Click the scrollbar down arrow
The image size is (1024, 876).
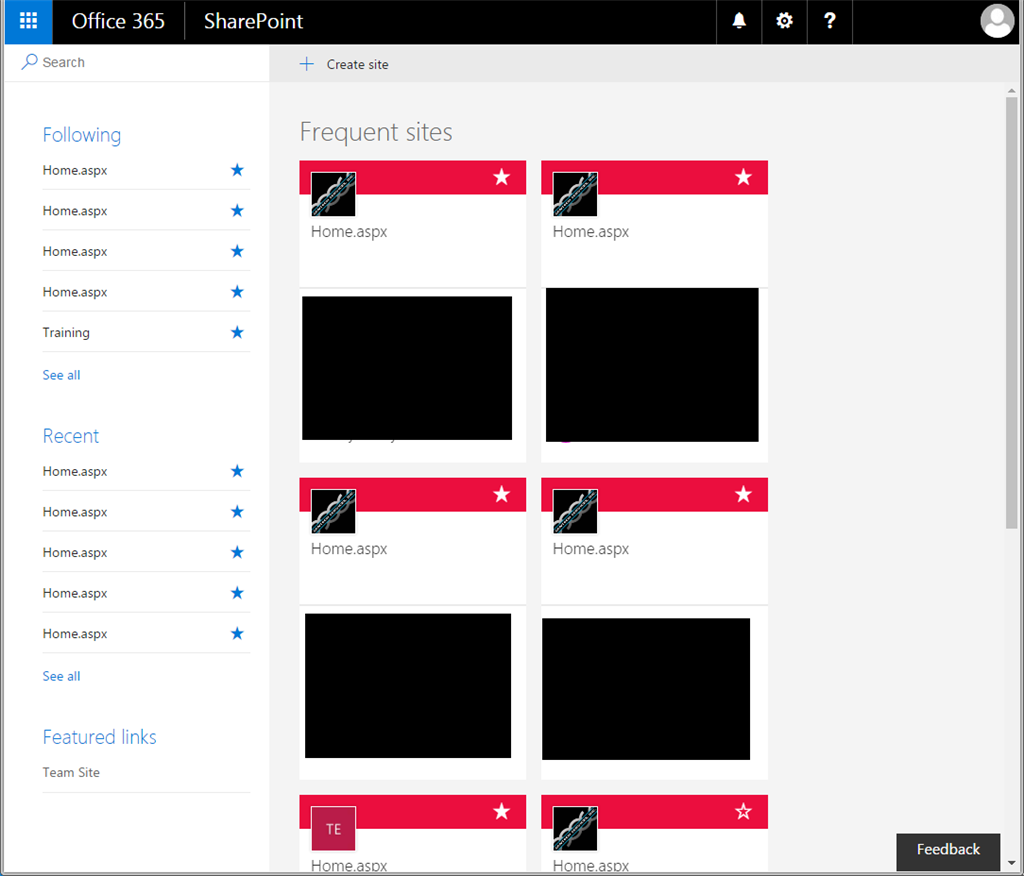point(1012,862)
